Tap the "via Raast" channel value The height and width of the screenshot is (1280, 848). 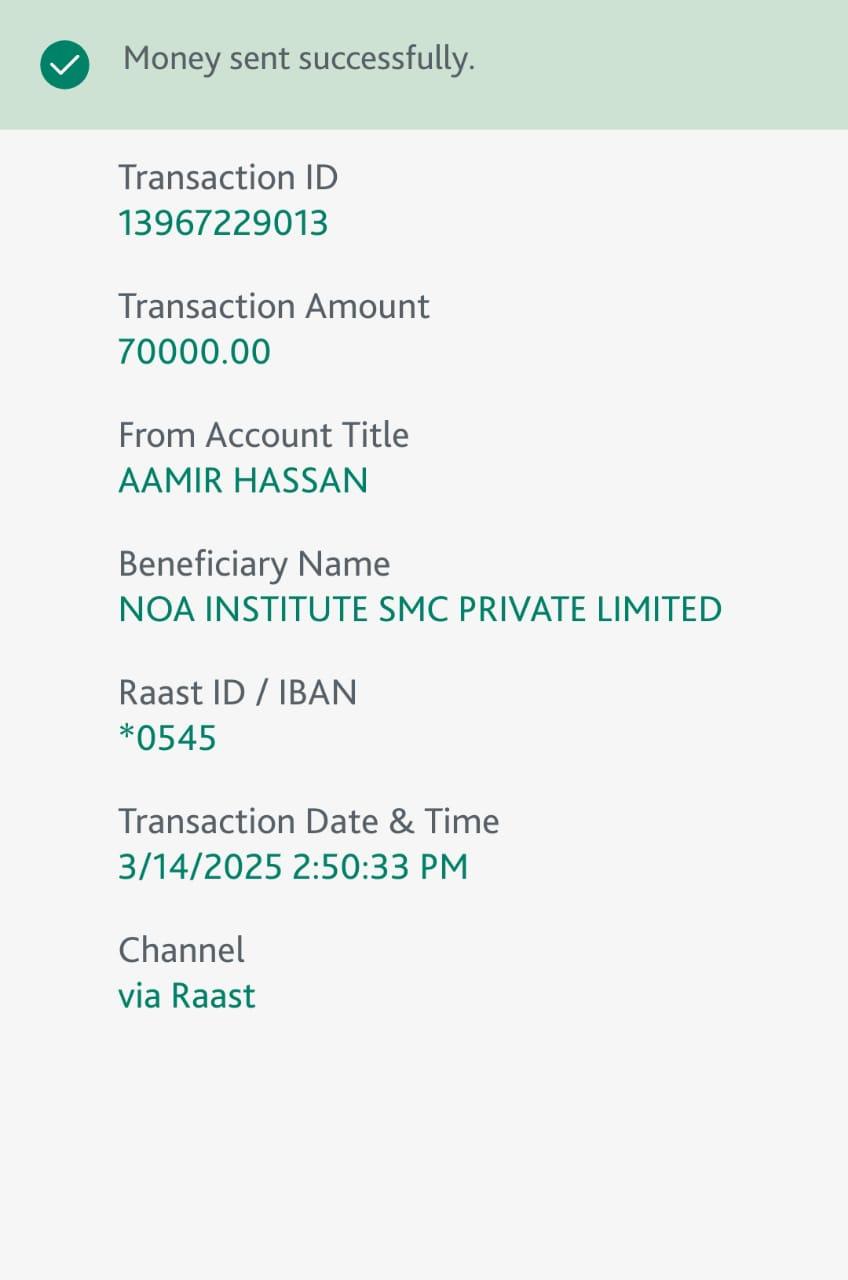pyautogui.click(x=187, y=996)
